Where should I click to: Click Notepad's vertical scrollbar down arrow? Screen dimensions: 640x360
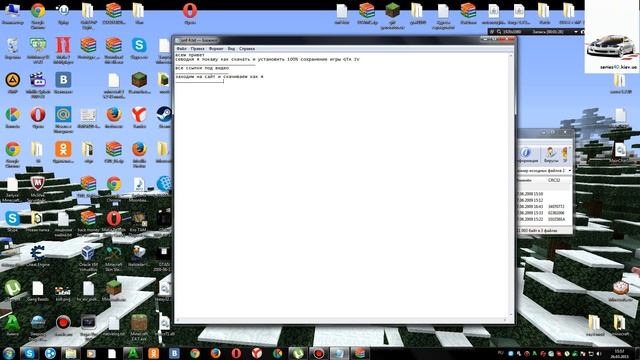[511, 315]
